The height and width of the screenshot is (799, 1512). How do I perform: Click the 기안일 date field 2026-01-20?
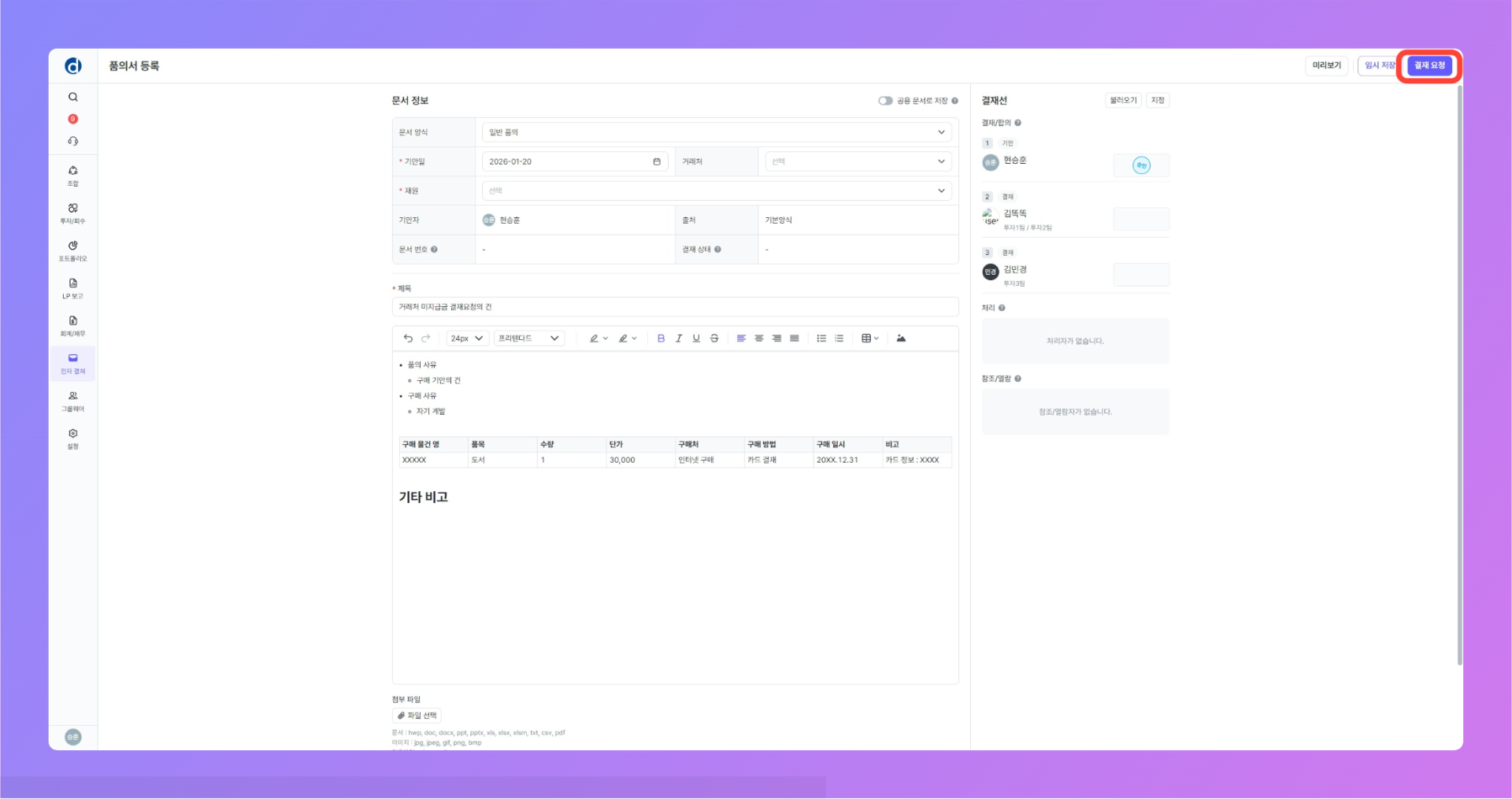575,161
